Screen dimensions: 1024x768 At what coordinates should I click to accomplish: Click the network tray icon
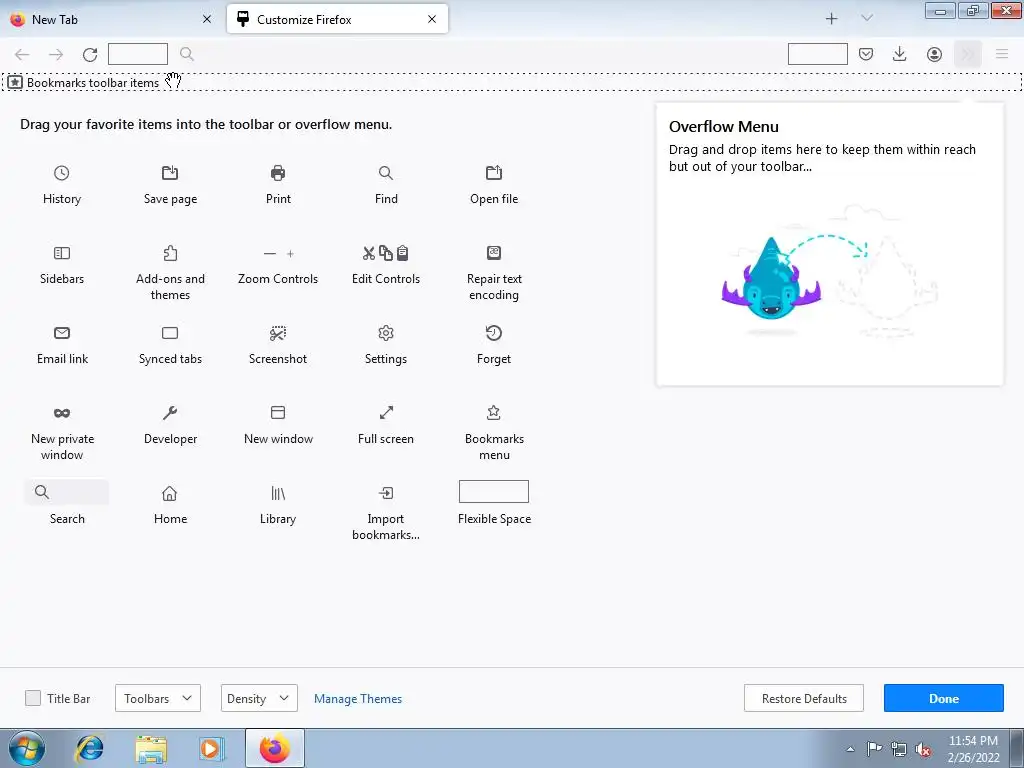tap(899, 749)
